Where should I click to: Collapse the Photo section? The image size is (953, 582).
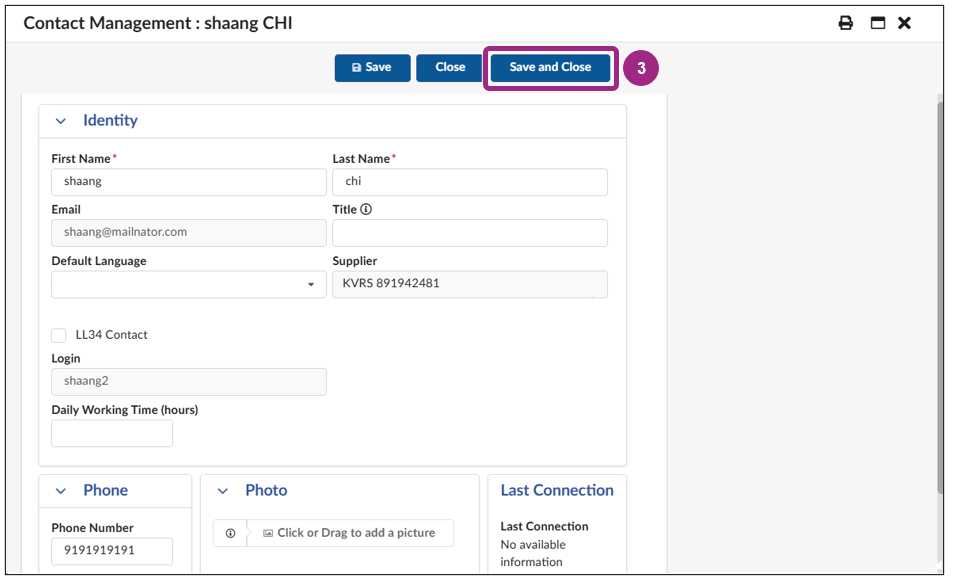(222, 490)
